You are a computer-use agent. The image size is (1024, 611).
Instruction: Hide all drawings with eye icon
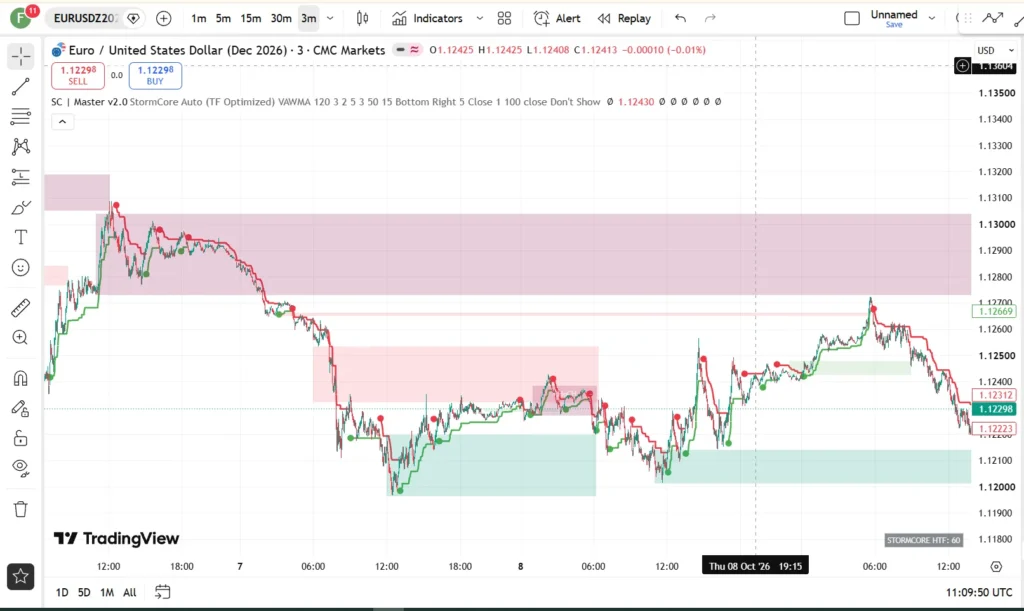[21, 467]
